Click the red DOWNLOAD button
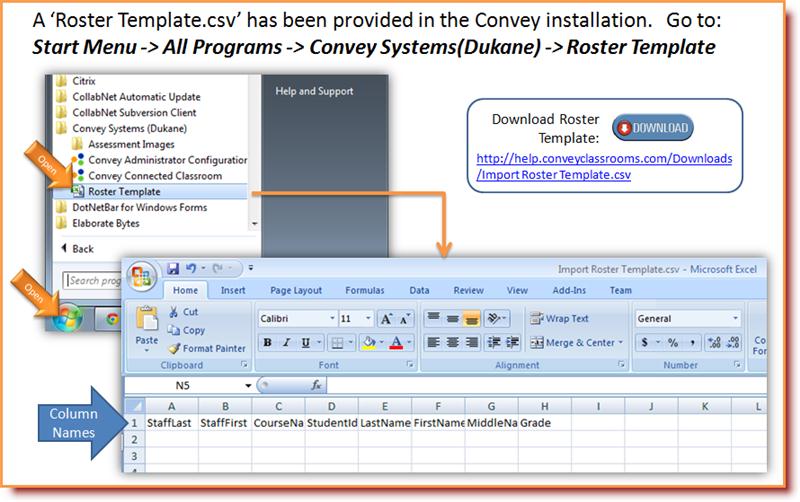 point(653,128)
